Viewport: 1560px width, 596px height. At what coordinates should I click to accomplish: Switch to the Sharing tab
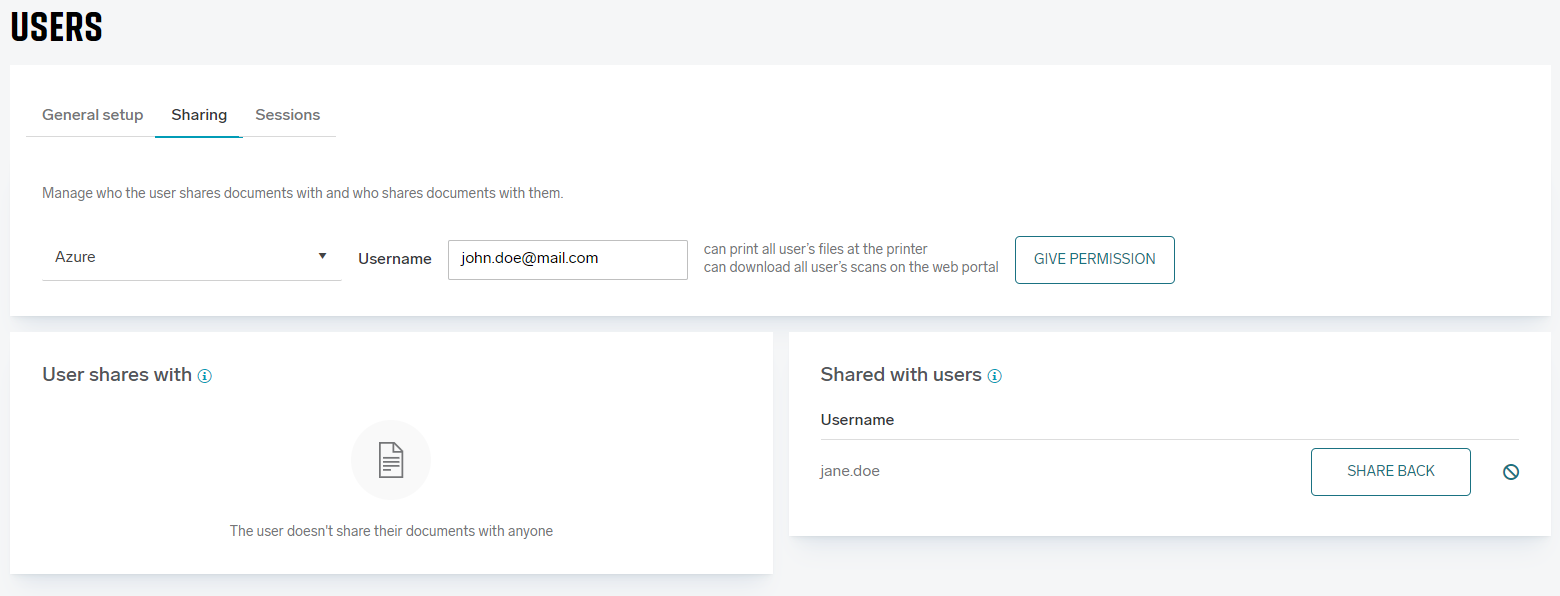tap(199, 115)
